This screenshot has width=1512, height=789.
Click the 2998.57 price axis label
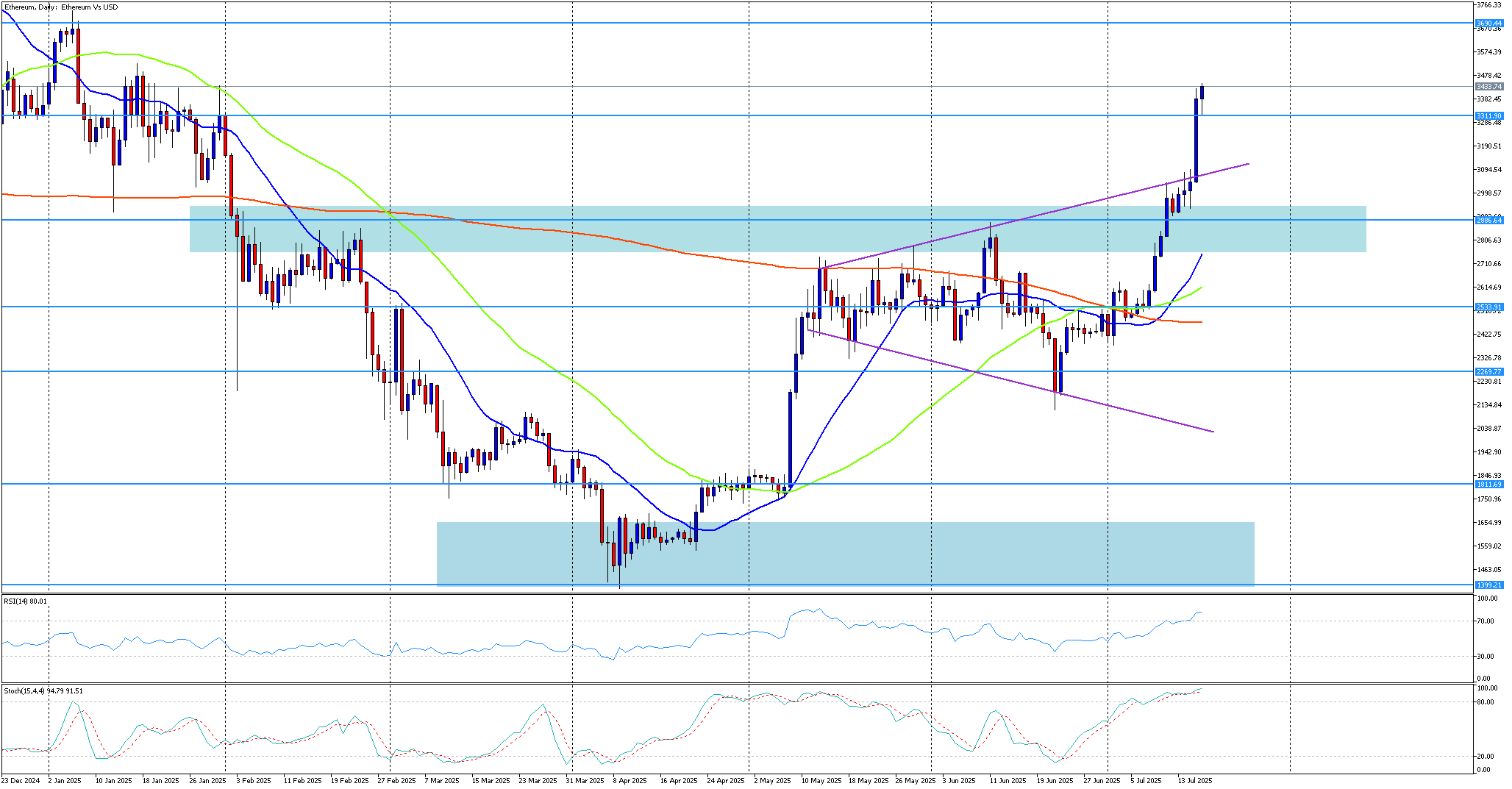tap(1489, 193)
